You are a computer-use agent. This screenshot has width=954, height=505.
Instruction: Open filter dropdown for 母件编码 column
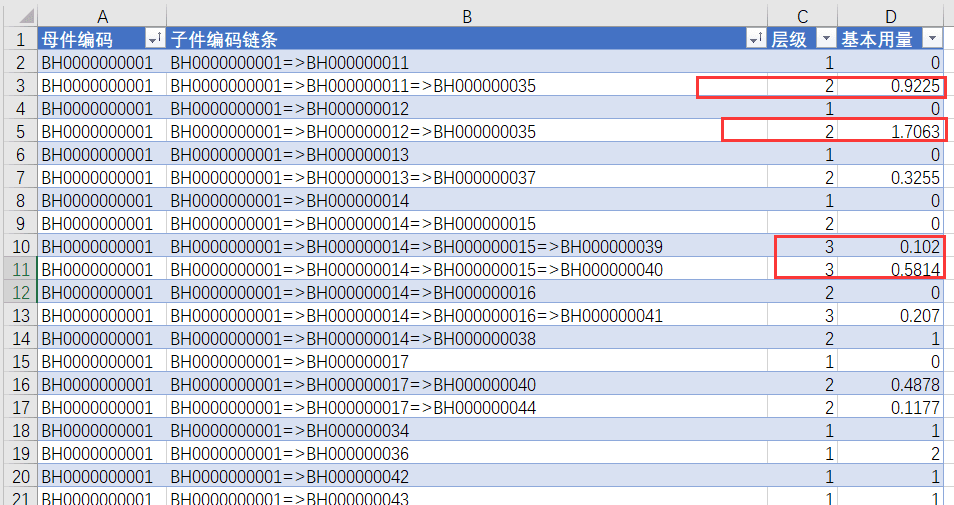coord(156,40)
